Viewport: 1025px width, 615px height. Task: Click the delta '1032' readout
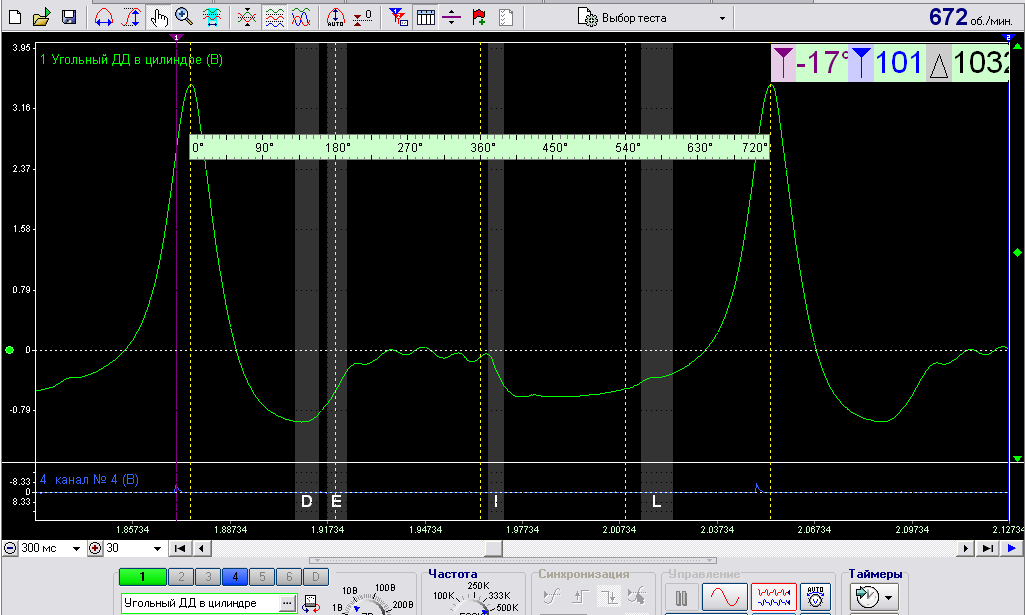[968, 63]
